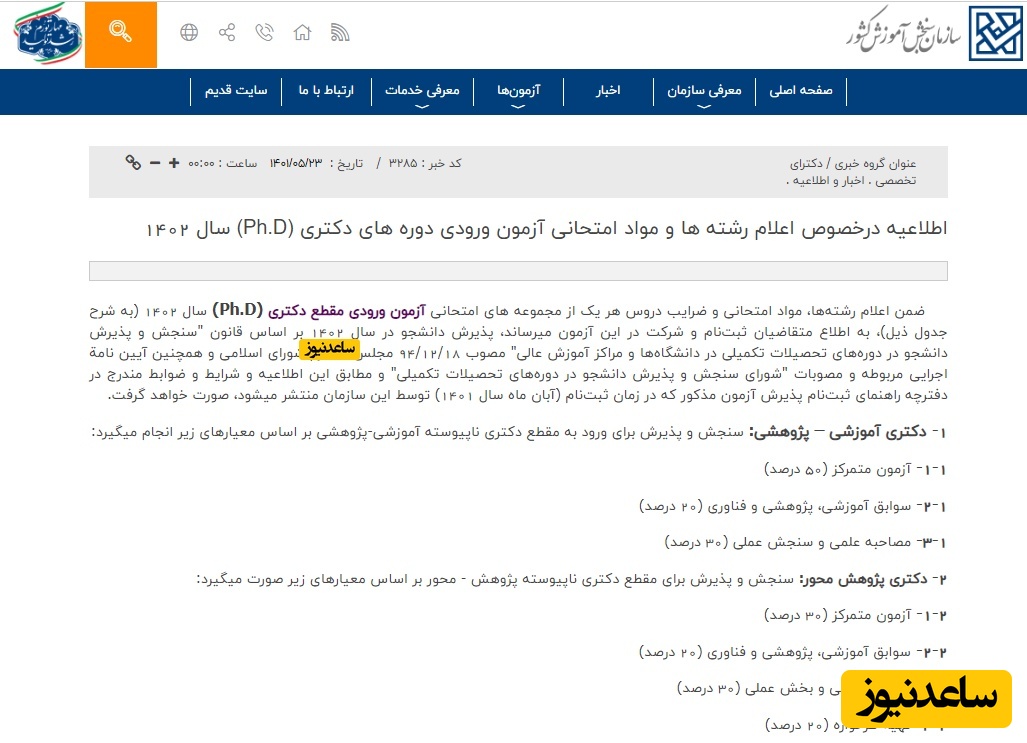Click the phone contact icon
The image size is (1027, 743).
[264, 32]
